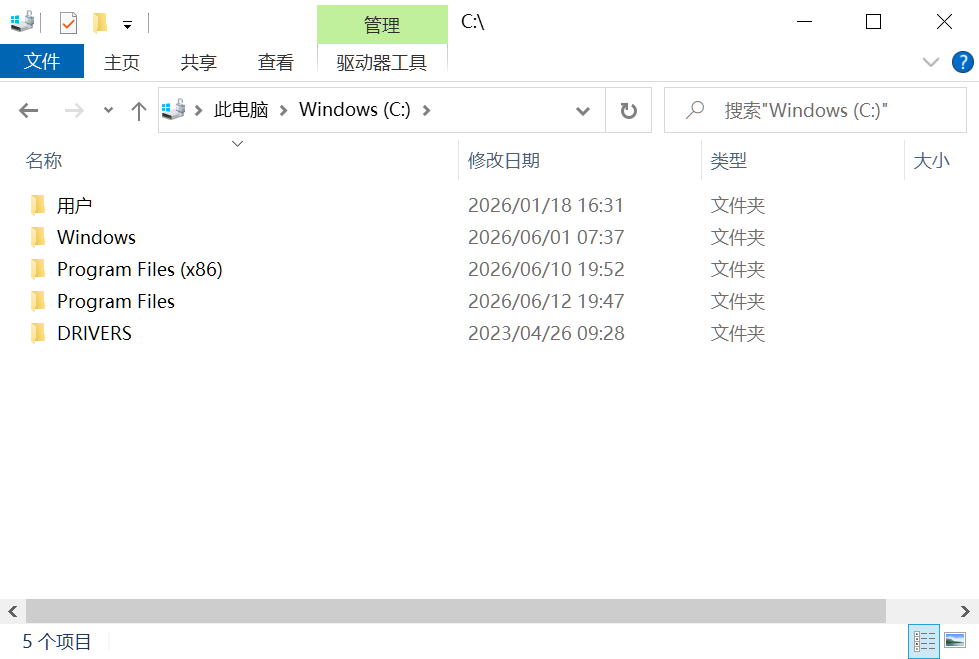979x659 pixels.
Task: Go forward with the right arrow
Action: pyautogui.click(x=74, y=111)
